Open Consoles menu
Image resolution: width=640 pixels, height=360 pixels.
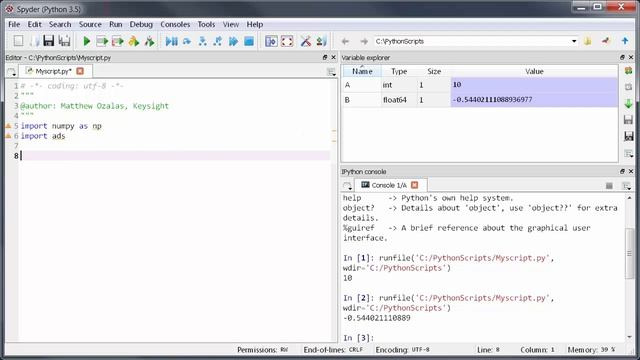[x=175, y=24]
